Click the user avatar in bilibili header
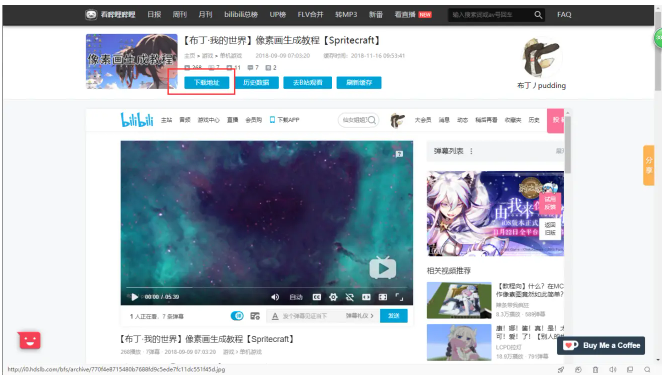Screen dimensions: 663x378 (x=397, y=121)
